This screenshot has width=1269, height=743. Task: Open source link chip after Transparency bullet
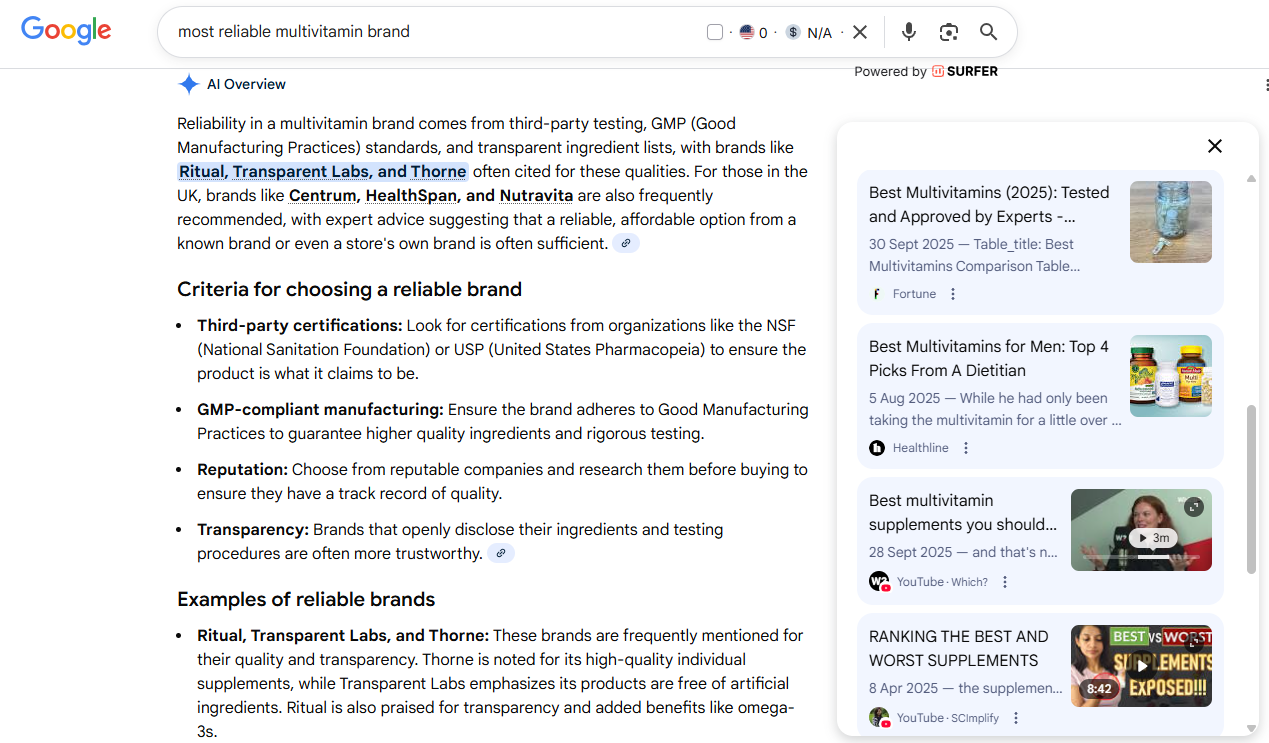[x=501, y=553]
